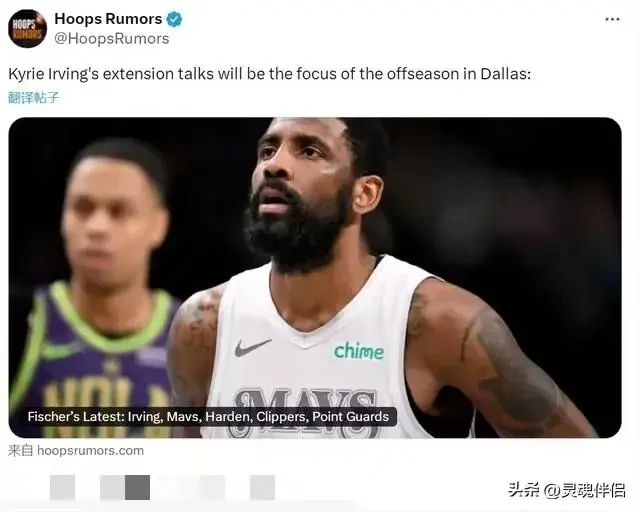Click the 头条 @灵魂伴侣 watermark
This screenshot has width=640, height=512.
pyautogui.click(x=567, y=490)
